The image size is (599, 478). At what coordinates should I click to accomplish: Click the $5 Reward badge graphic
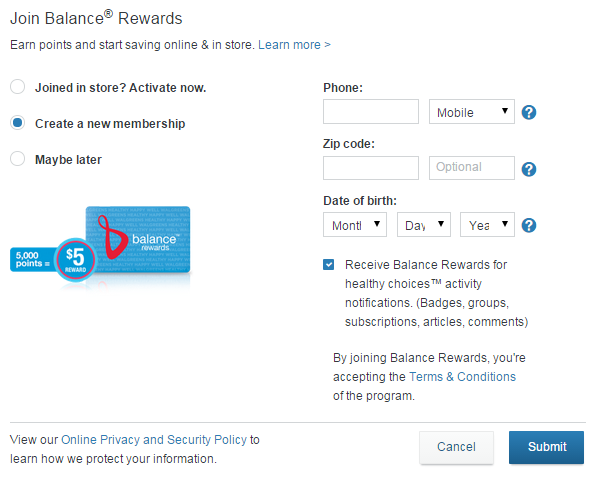click(75, 259)
